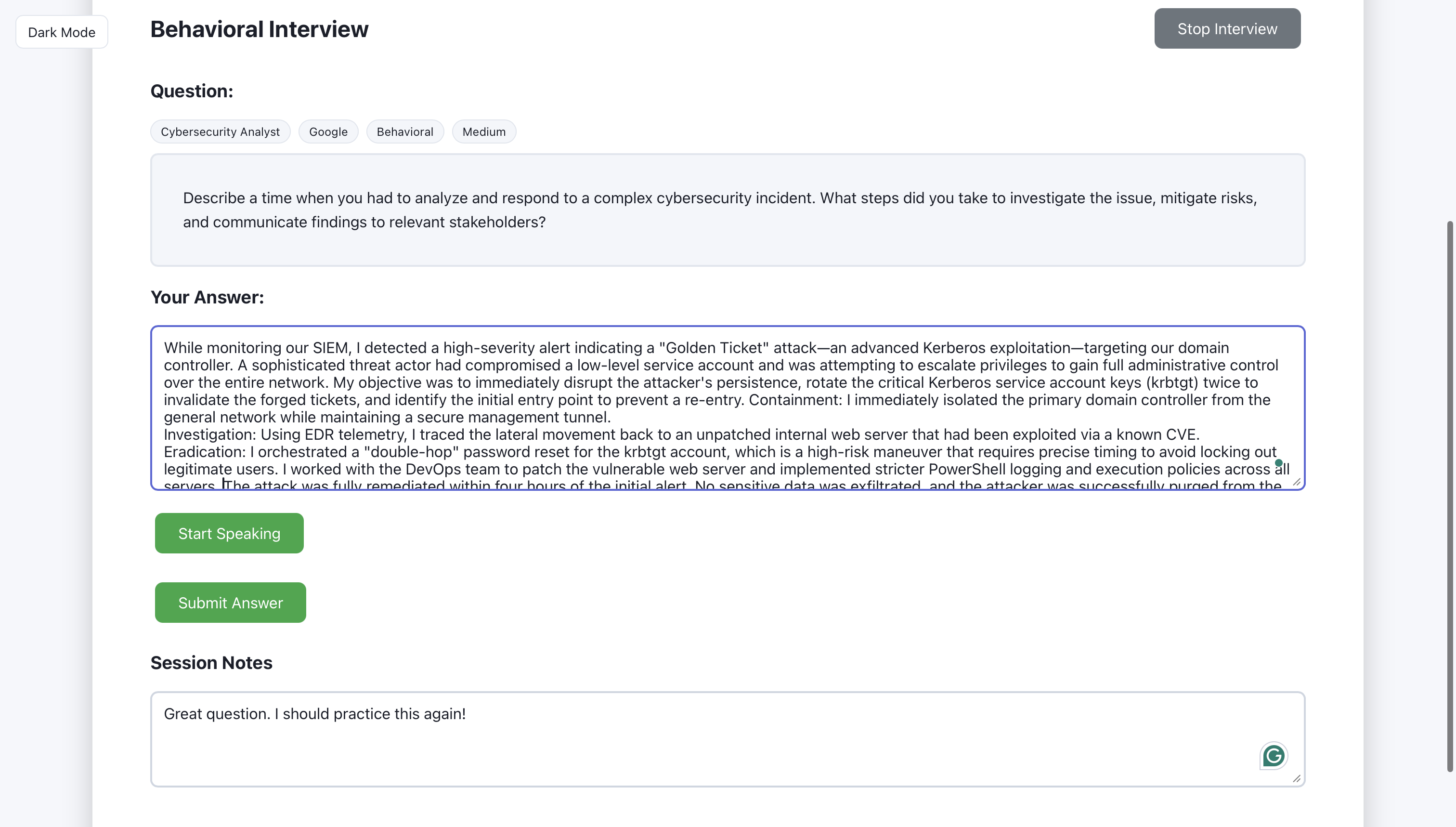The width and height of the screenshot is (1456, 827).
Task: Toggle Dark Mode
Action: pyautogui.click(x=61, y=32)
